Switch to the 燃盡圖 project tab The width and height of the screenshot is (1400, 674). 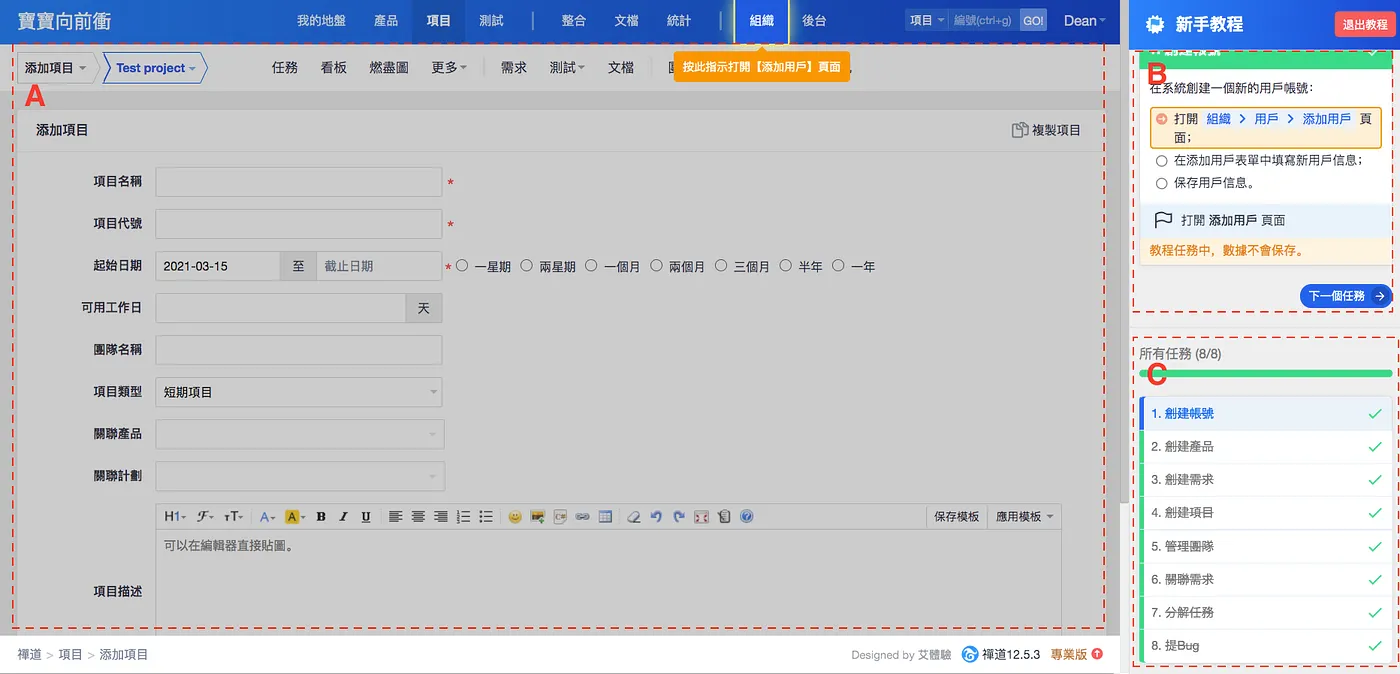[389, 68]
